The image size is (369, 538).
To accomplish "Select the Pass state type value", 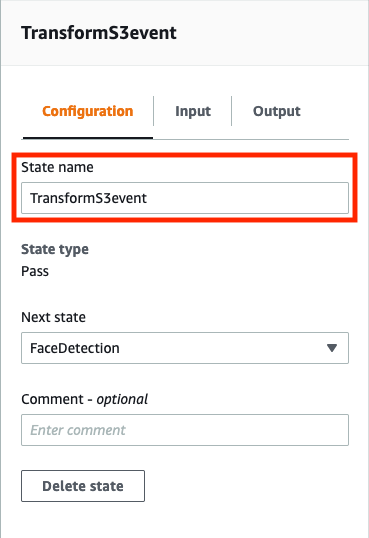I will click(35, 271).
